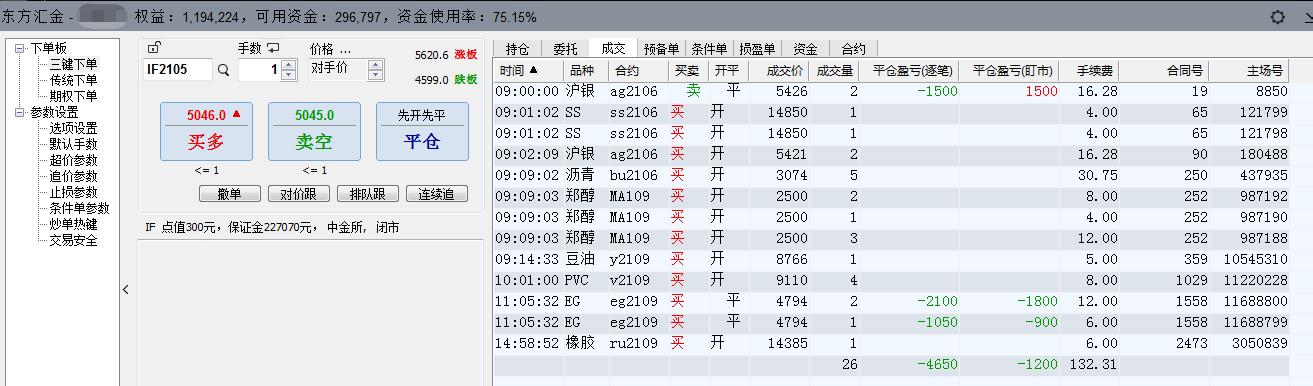
Task: Open the settings gear icon
Action: (1277, 17)
